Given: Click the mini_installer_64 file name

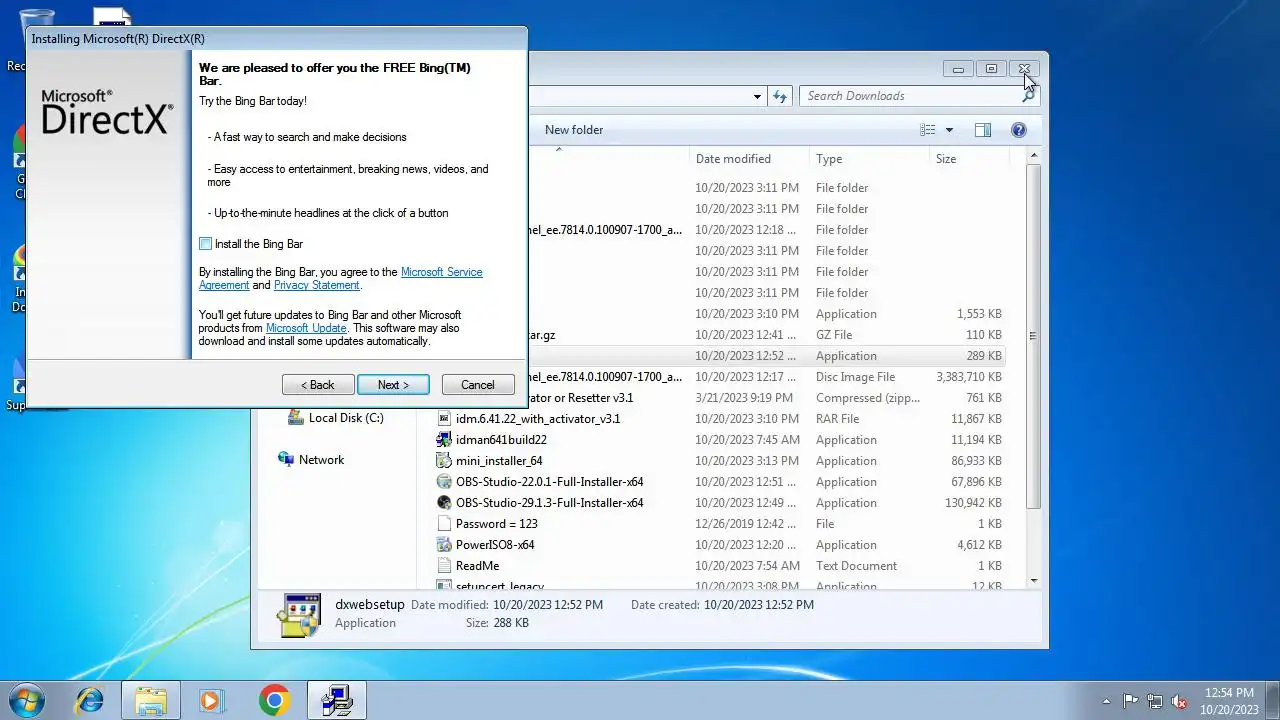Looking at the screenshot, I should pyautogui.click(x=499, y=461).
